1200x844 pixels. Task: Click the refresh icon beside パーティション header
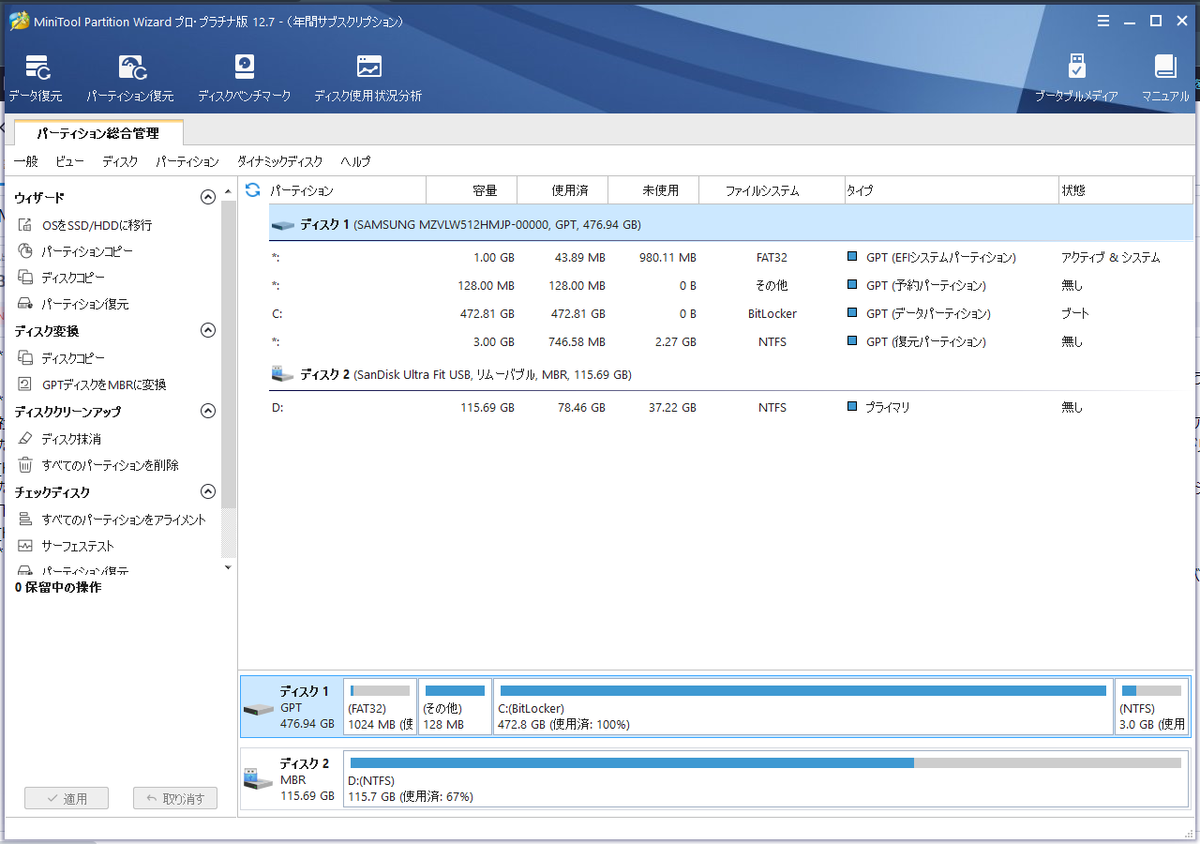(253, 190)
